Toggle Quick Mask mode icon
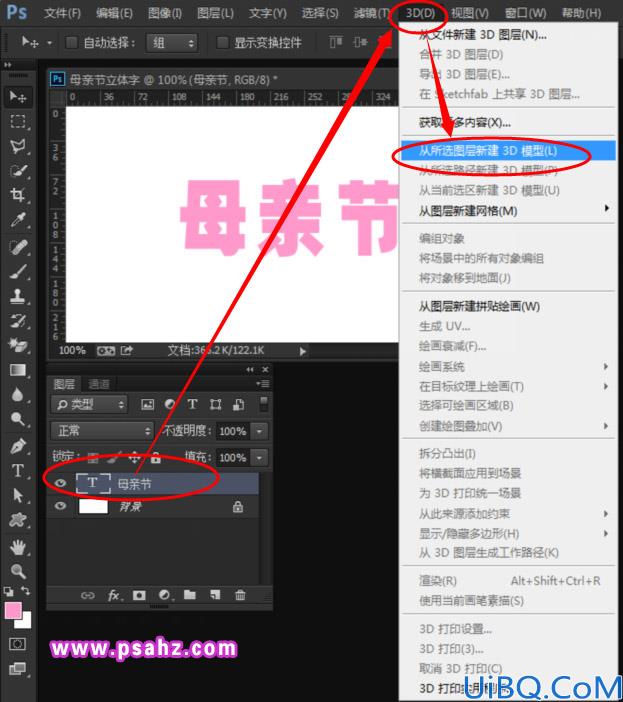The width and height of the screenshot is (623, 702). pyautogui.click(x=17, y=644)
